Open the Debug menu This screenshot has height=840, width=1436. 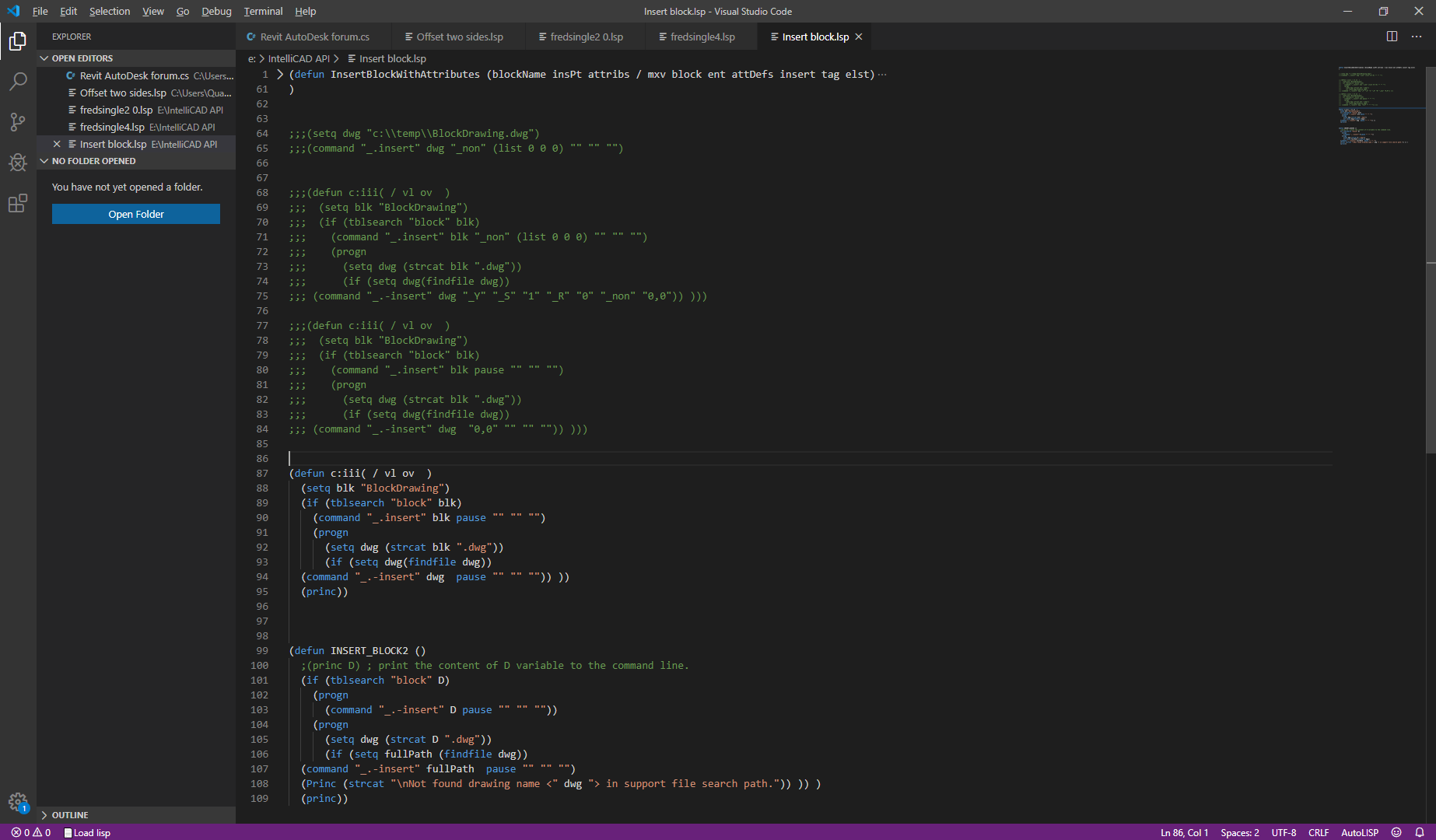point(216,11)
